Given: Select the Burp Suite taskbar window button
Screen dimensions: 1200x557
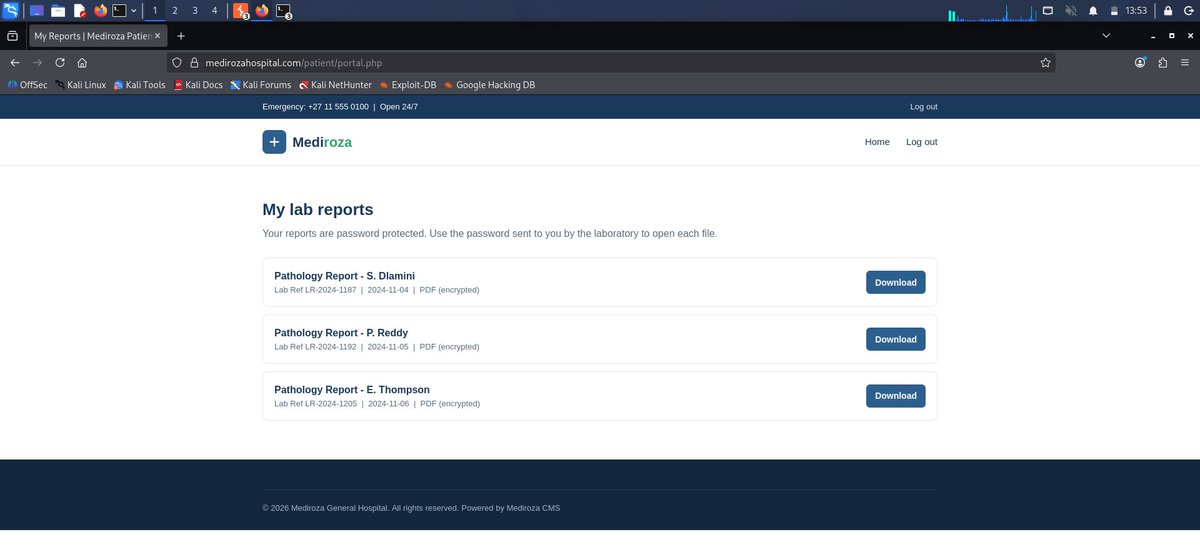Looking at the screenshot, I should click(x=241, y=11).
